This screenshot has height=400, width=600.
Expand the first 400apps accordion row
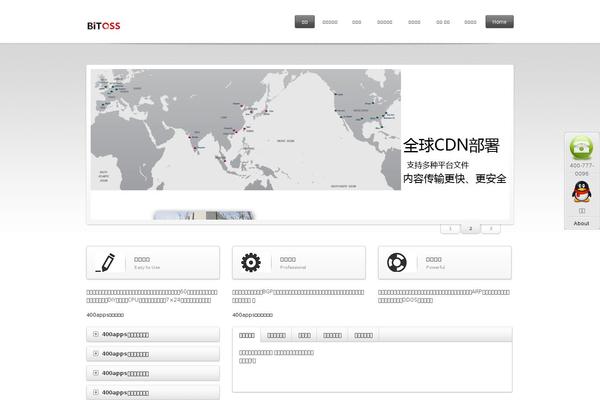tap(153, 334)
